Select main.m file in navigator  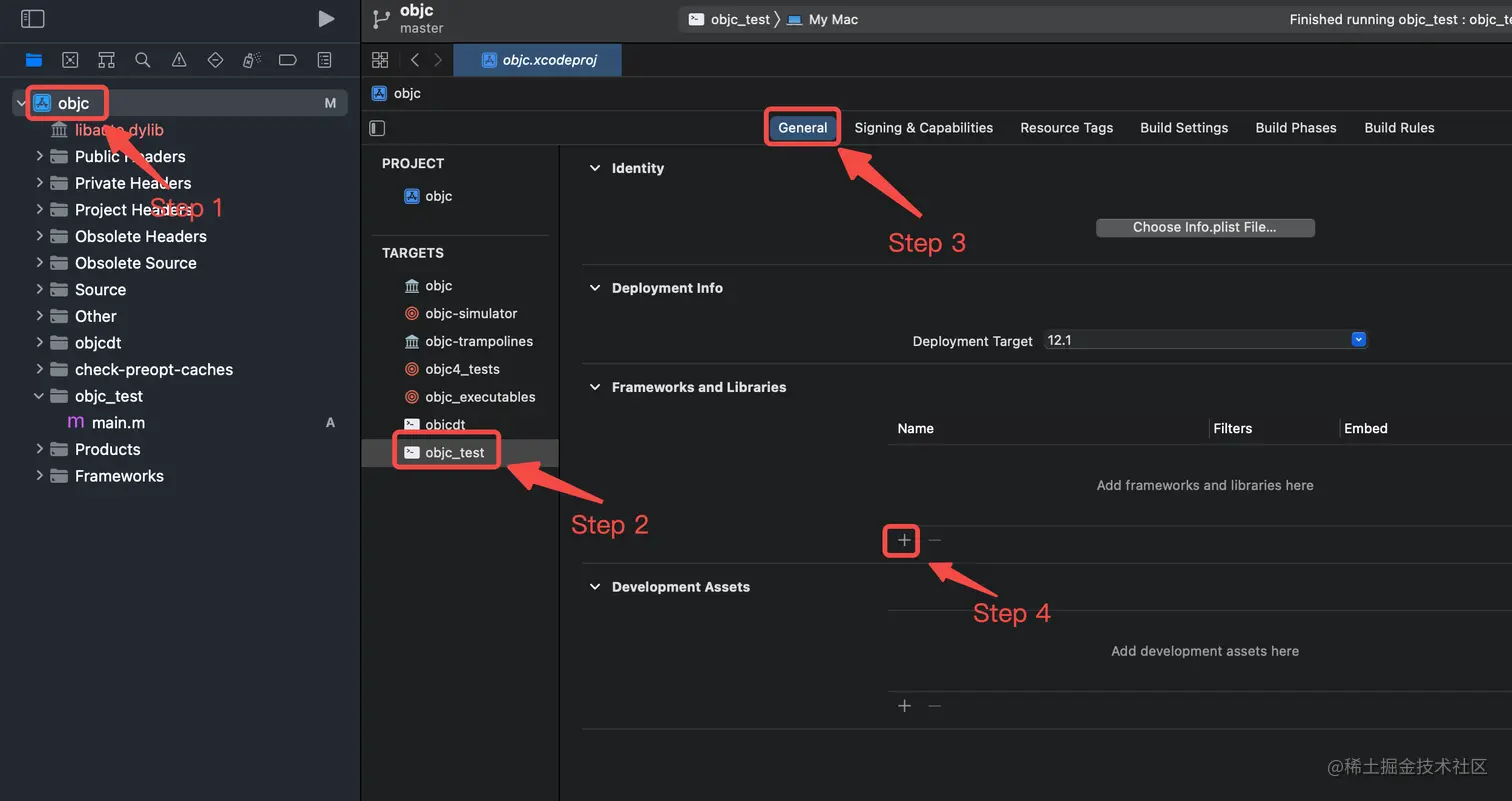point(118,422)
